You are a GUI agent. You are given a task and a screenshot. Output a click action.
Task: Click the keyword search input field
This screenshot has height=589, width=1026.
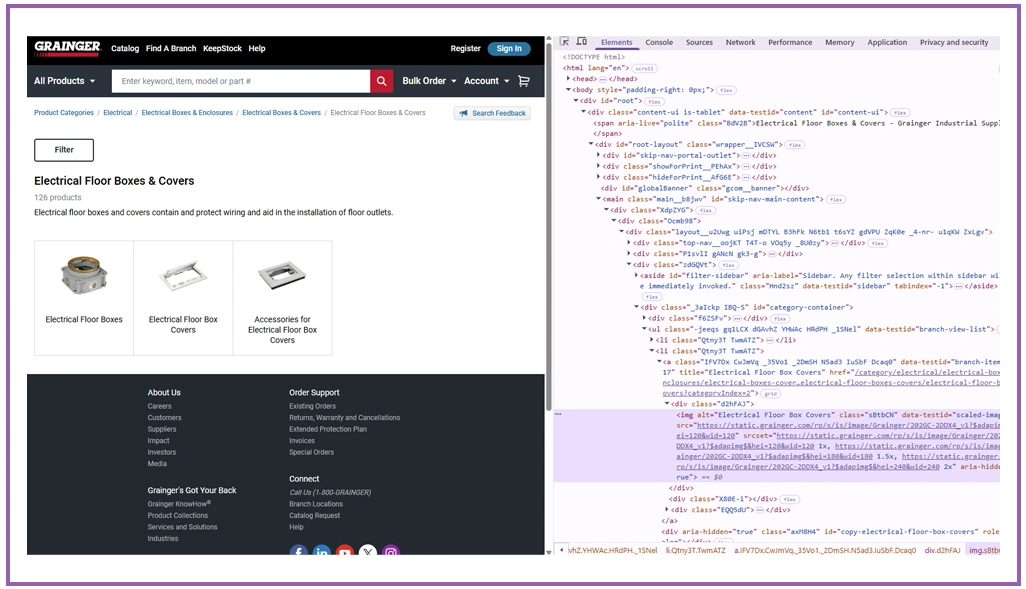click(240, 81)
